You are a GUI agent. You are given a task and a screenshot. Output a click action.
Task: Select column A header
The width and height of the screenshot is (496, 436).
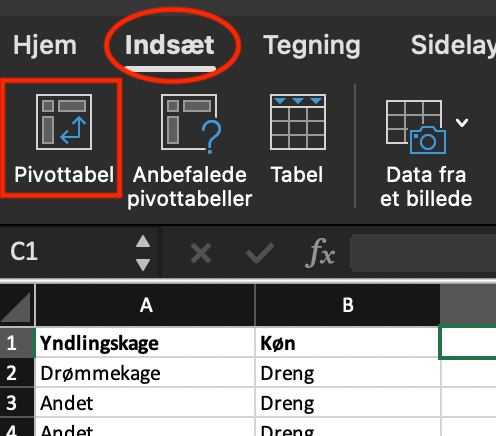point(145,305)
